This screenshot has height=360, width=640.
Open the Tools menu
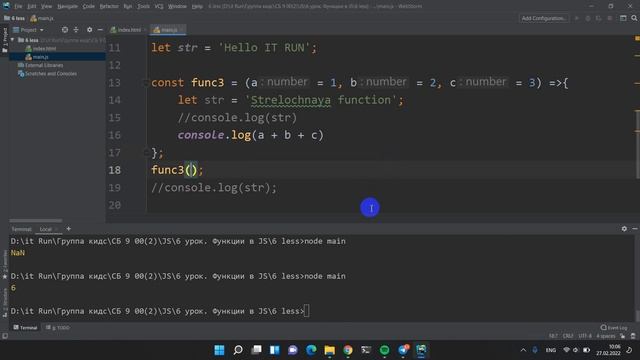tap(143, 6)
